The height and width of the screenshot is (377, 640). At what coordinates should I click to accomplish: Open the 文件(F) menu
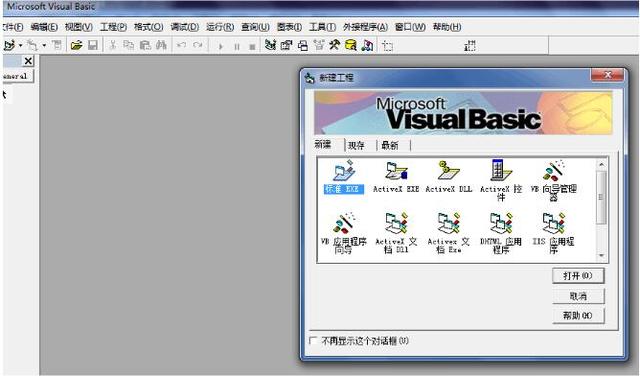[x=13, y=27]
